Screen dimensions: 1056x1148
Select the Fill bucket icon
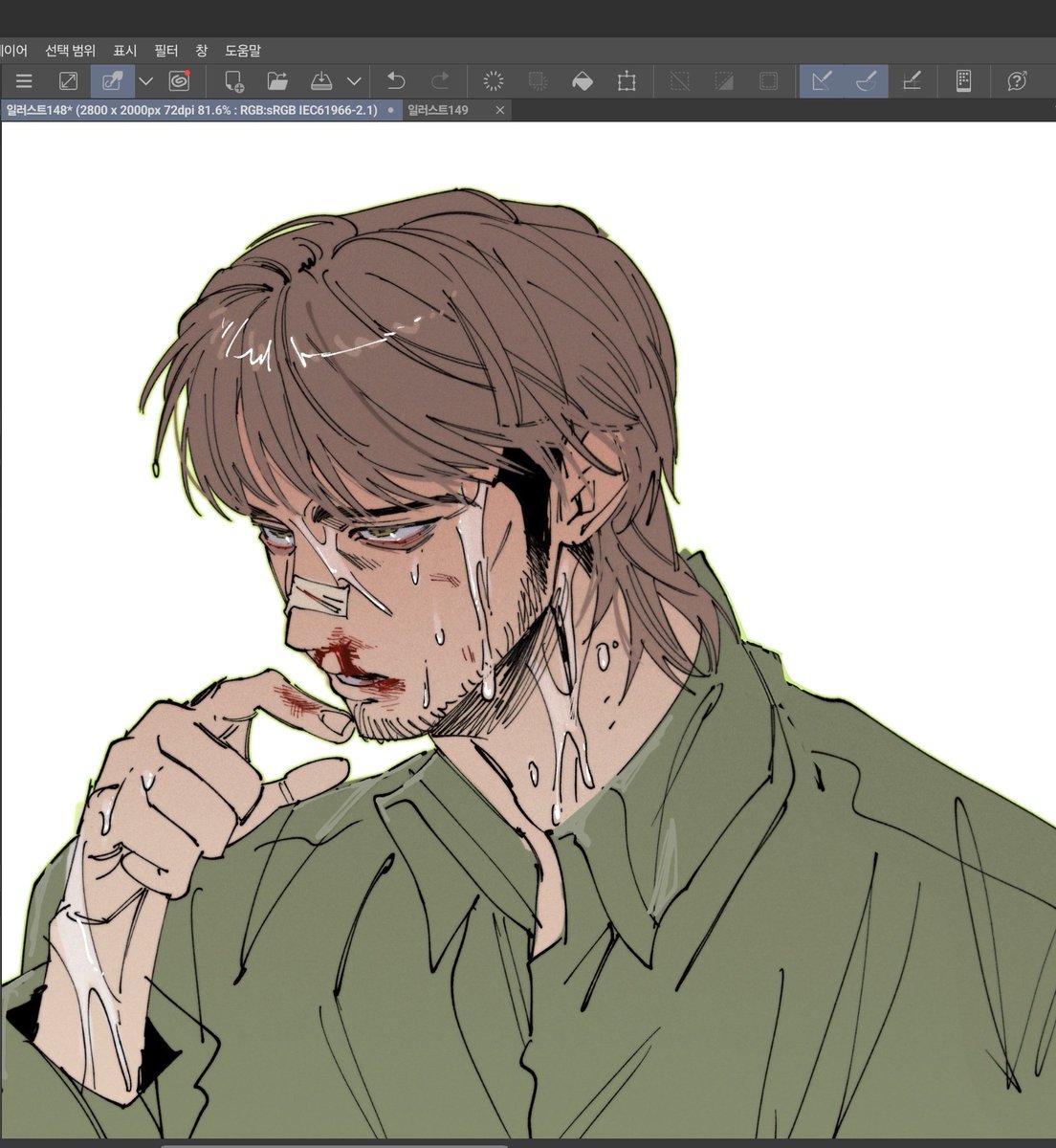[x=583, y=81]
